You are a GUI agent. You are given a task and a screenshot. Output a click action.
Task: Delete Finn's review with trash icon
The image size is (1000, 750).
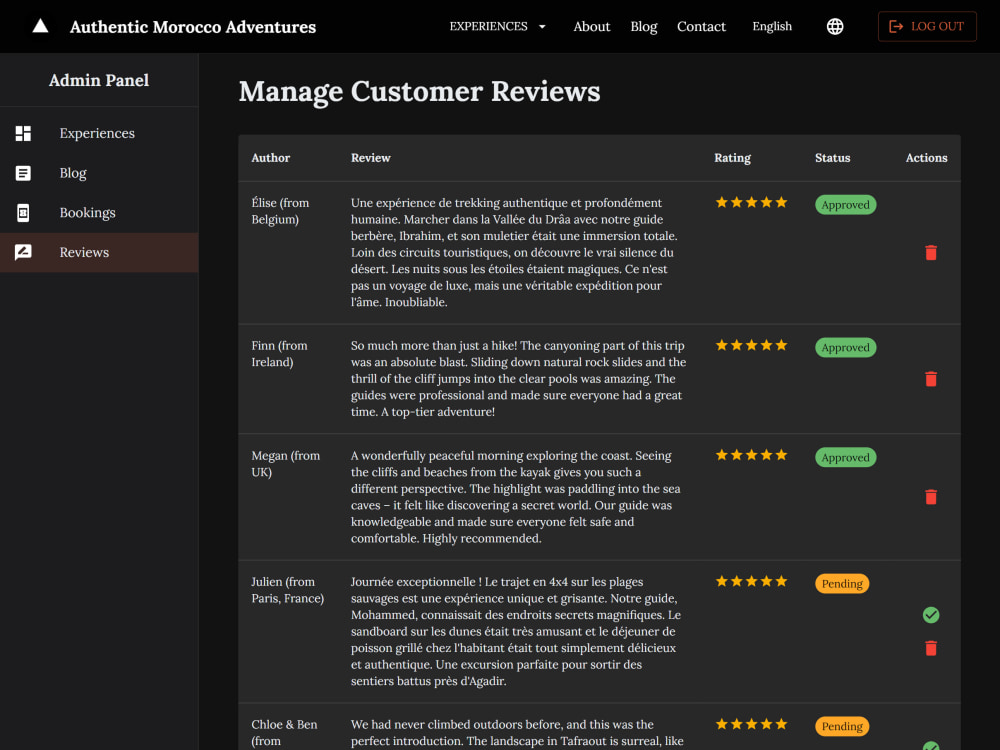(x=931, y=379)
